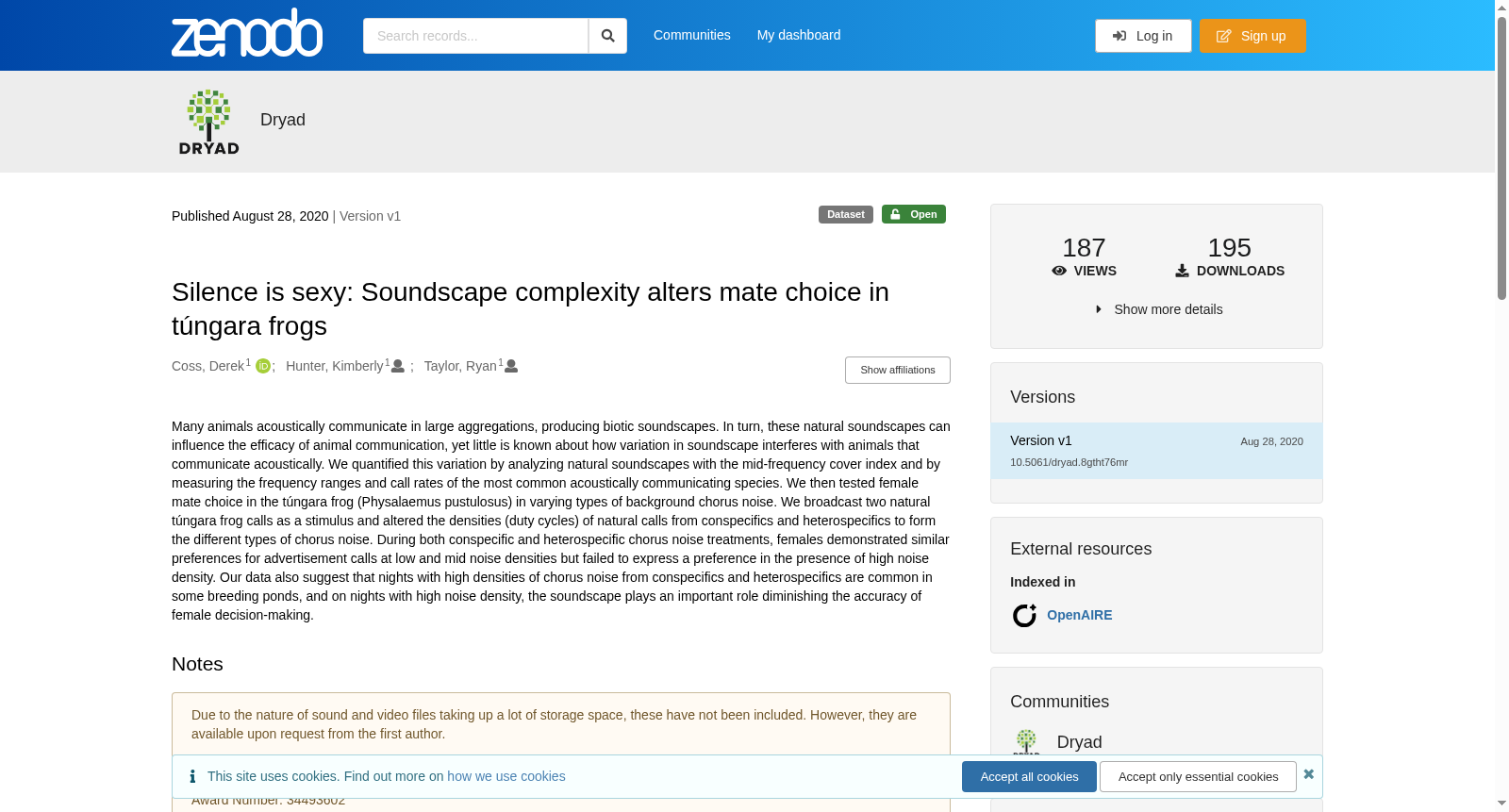Image resolution: width=1509 pixels, height=812 pixels.
Task: Open Derek Coss's ORCID icon
Action: point(263,366)
